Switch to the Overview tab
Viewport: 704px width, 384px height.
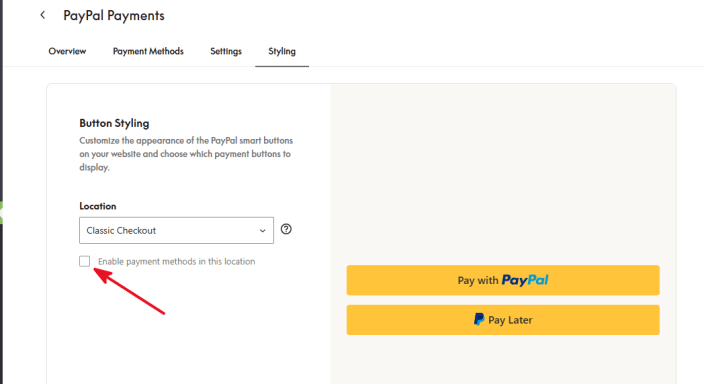pyautogui.click(x=67, y=51)
